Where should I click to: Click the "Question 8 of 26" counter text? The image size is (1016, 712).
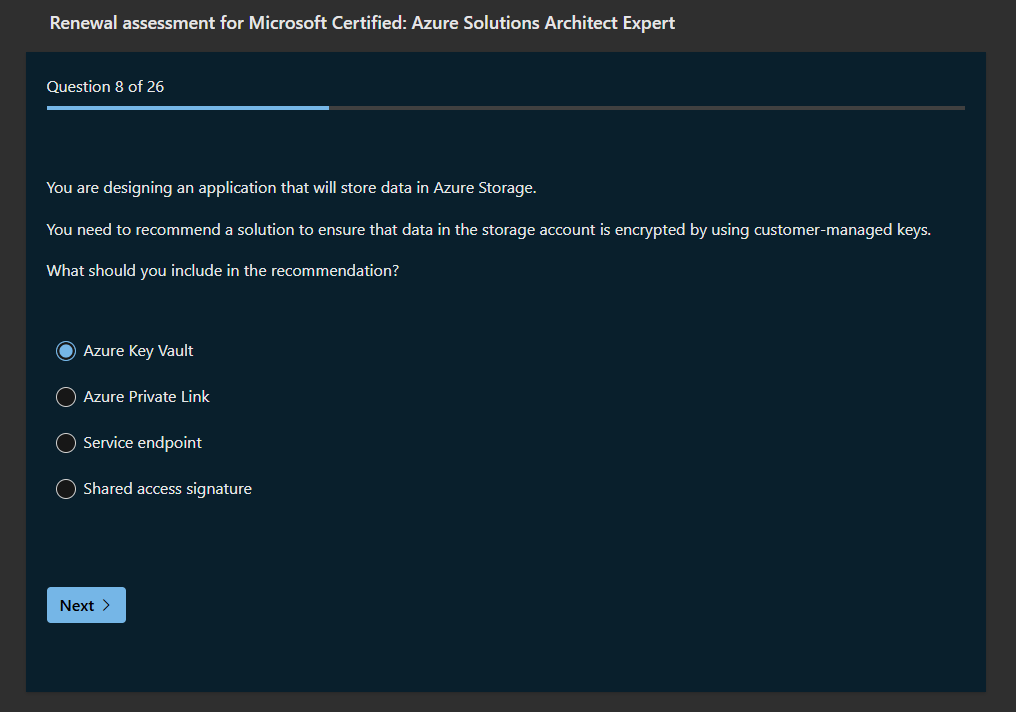105,87
